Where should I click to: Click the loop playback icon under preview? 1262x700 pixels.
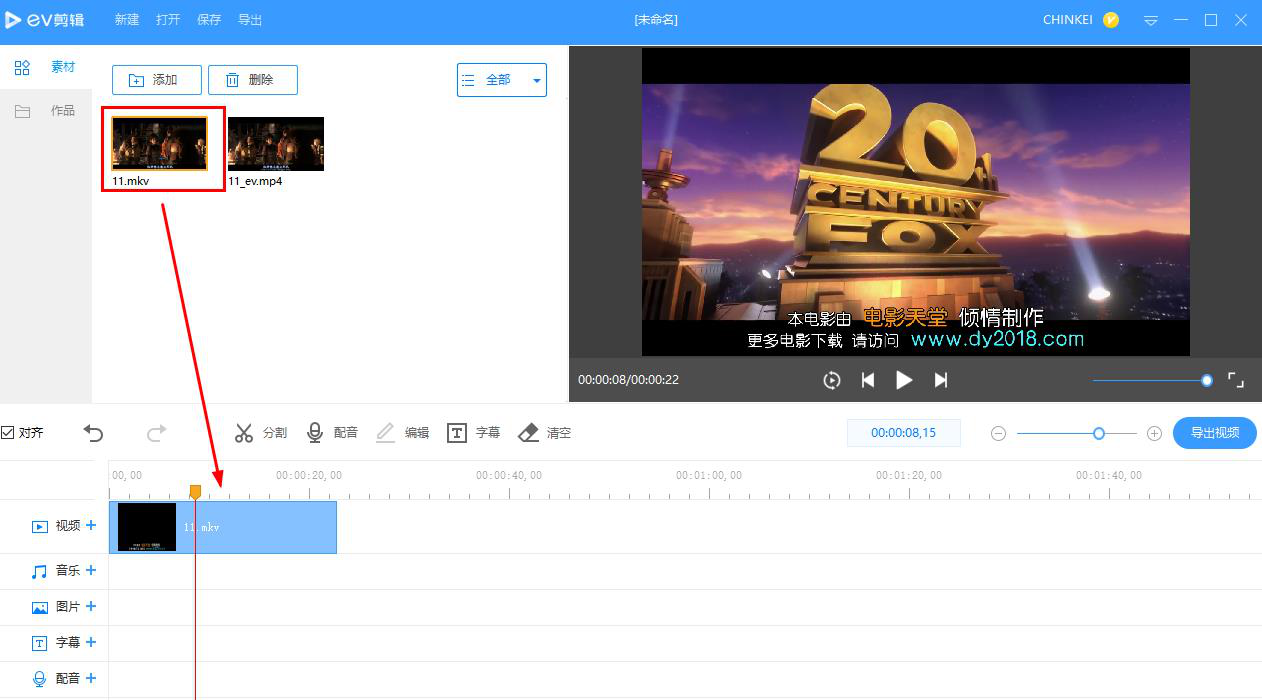[x=831, y=380]
